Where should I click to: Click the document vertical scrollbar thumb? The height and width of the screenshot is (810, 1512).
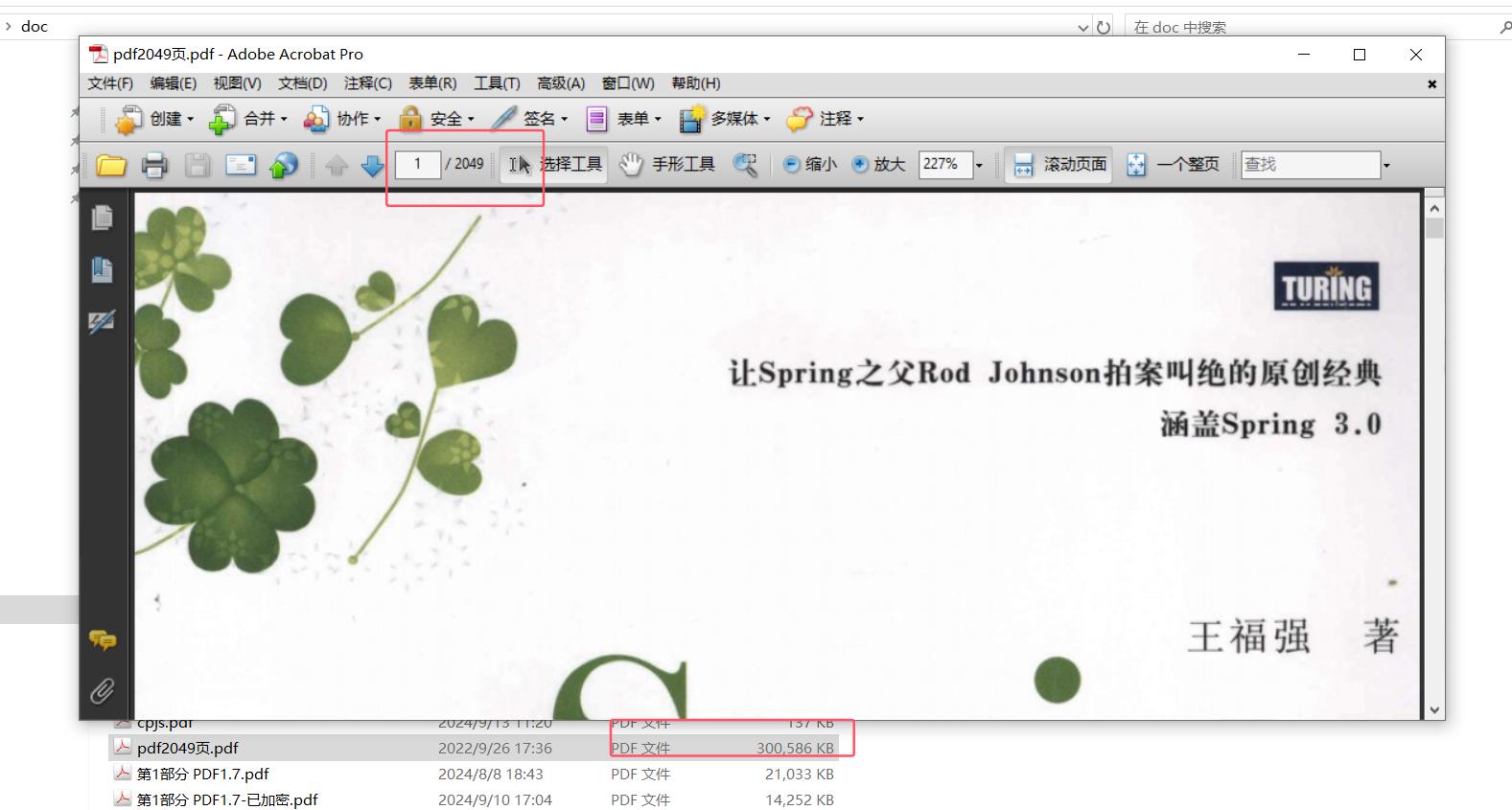[1434, 228]
